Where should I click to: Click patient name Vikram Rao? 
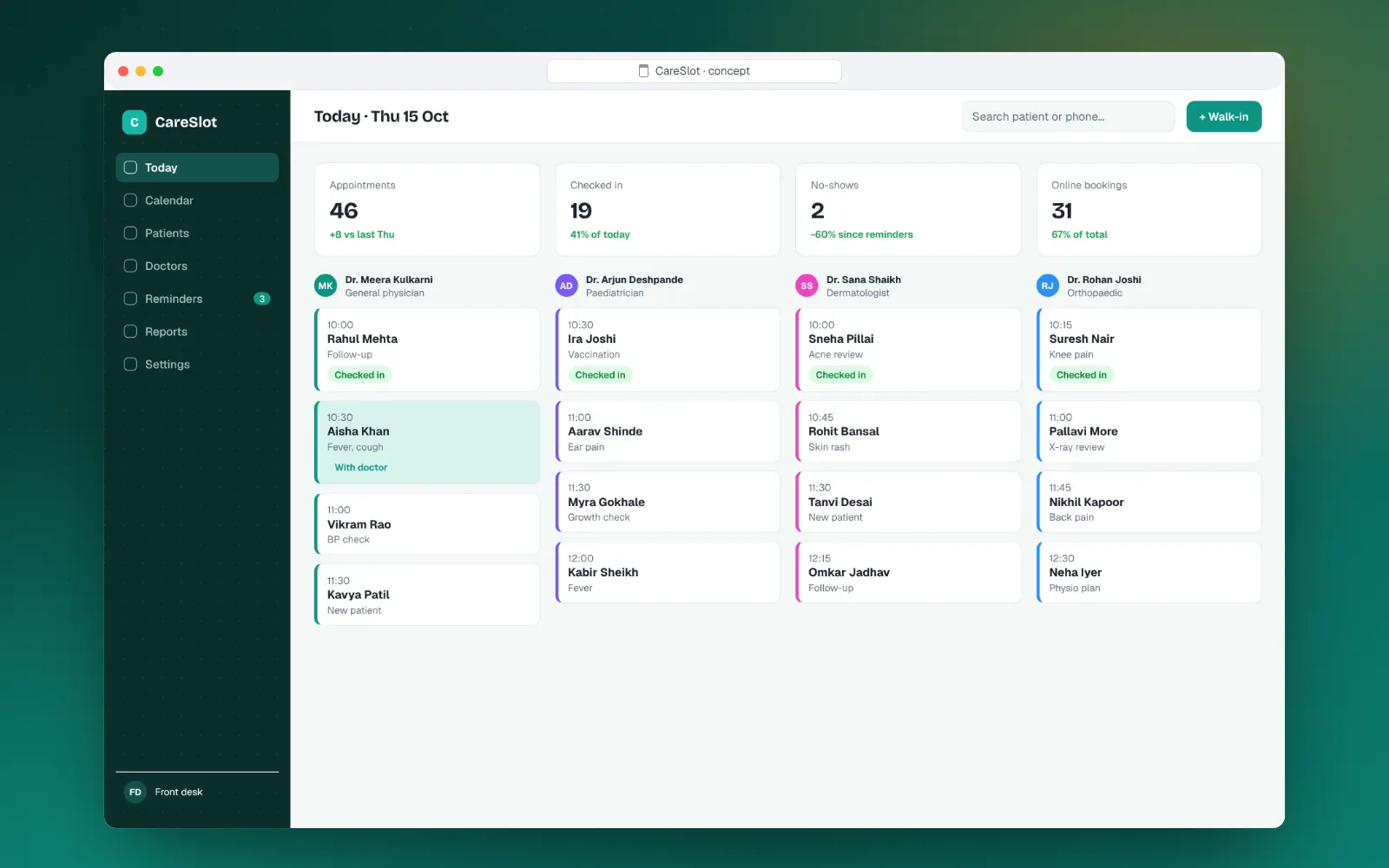[359, 524]
